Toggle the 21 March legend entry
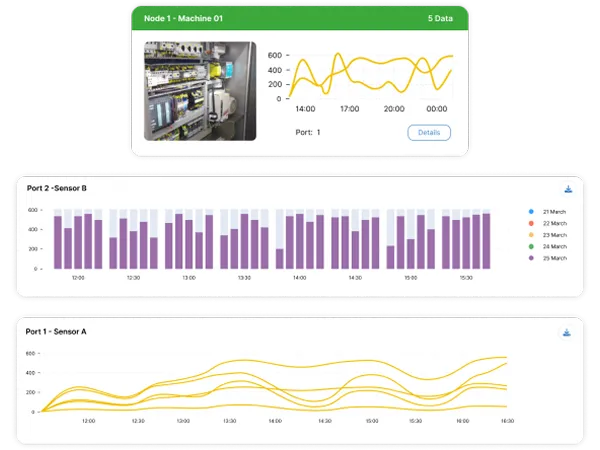600x450 pixels. click(548, 212)
